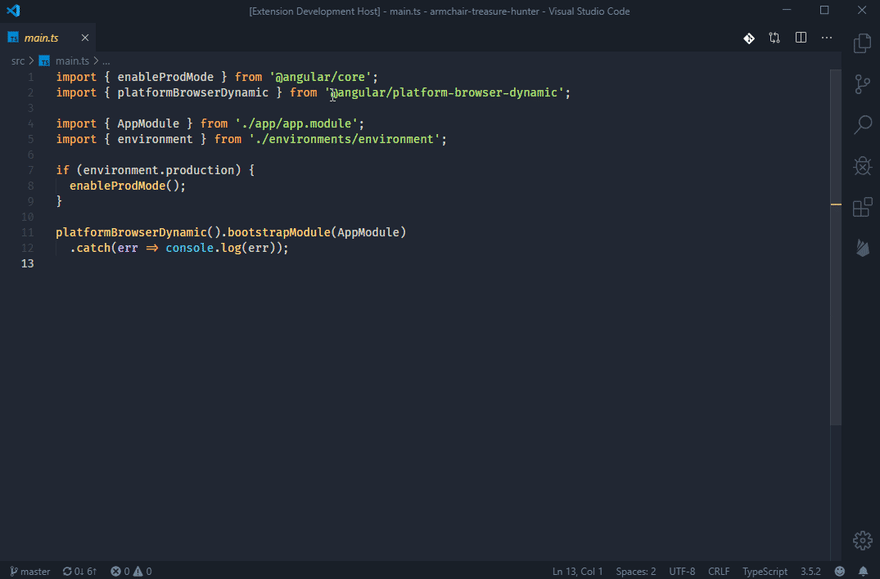Open the Search view
This screenshot has width=880, height=579.
[862, 125]
